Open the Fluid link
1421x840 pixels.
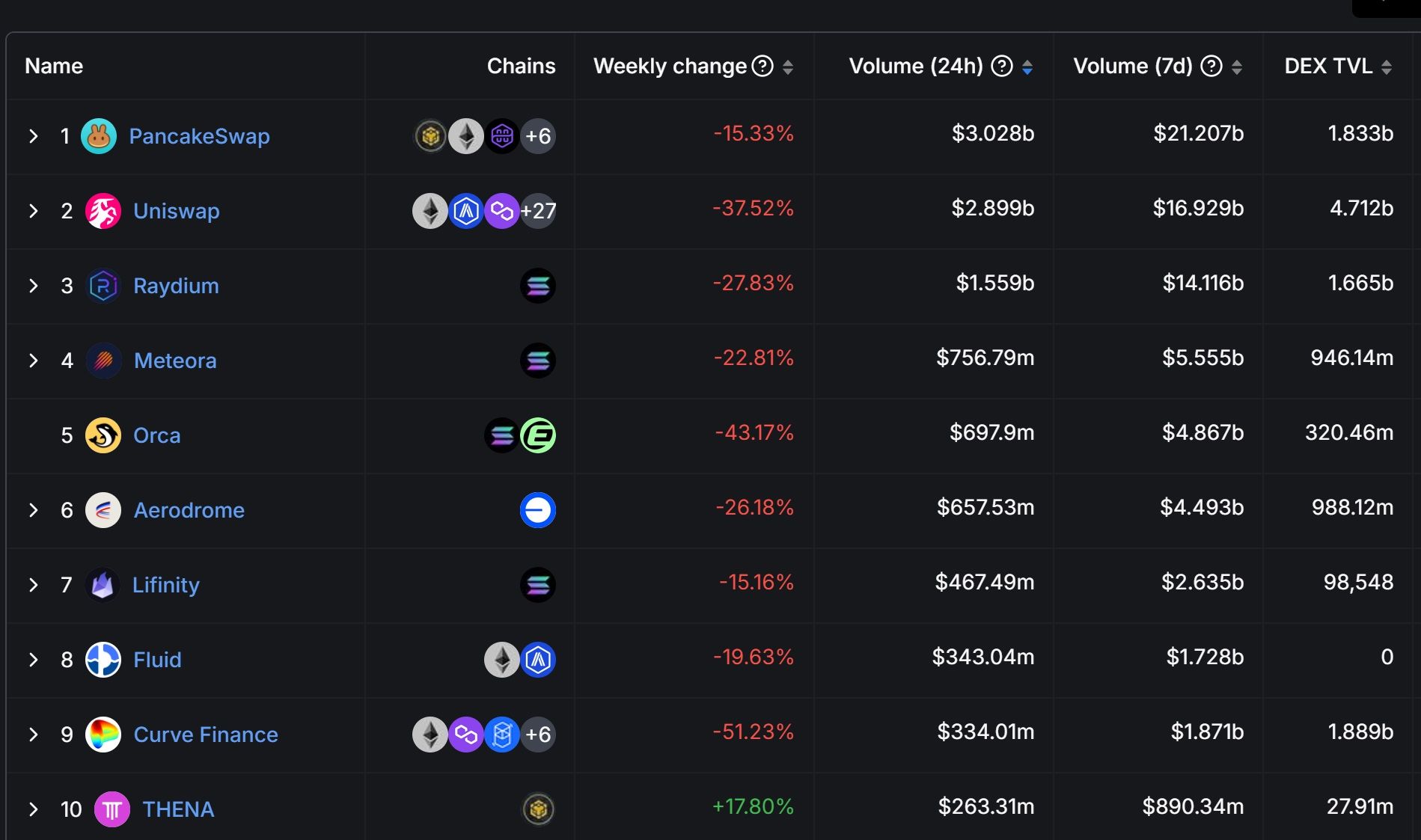(x=157, y=660)
